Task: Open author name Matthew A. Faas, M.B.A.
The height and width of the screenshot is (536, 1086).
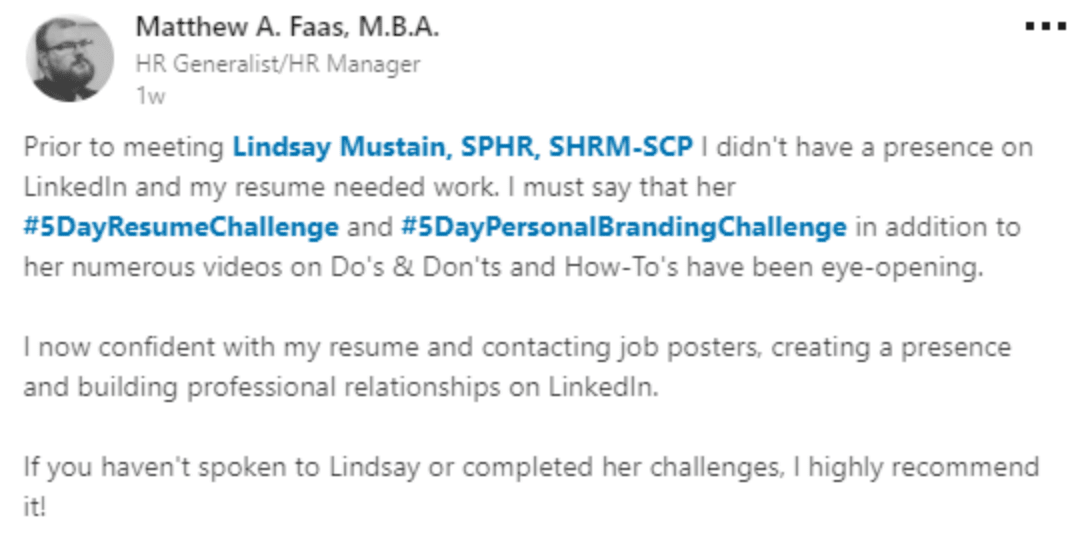Action: click(287, 27)
